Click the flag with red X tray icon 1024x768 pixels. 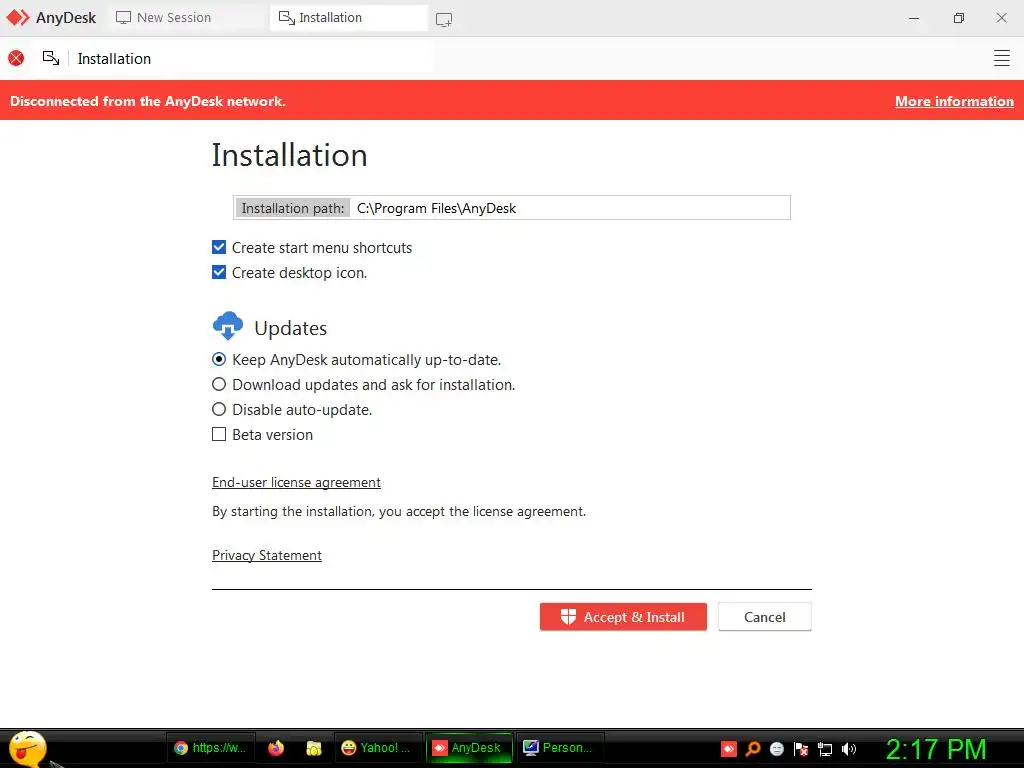[801, 749]
